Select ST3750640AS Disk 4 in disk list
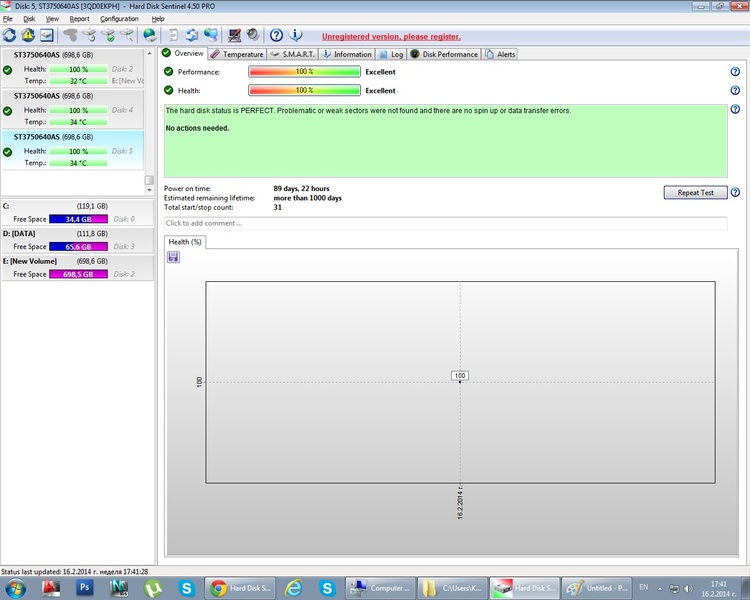Image resolution: width=750 pixels, height=600 pixels. 73,109
